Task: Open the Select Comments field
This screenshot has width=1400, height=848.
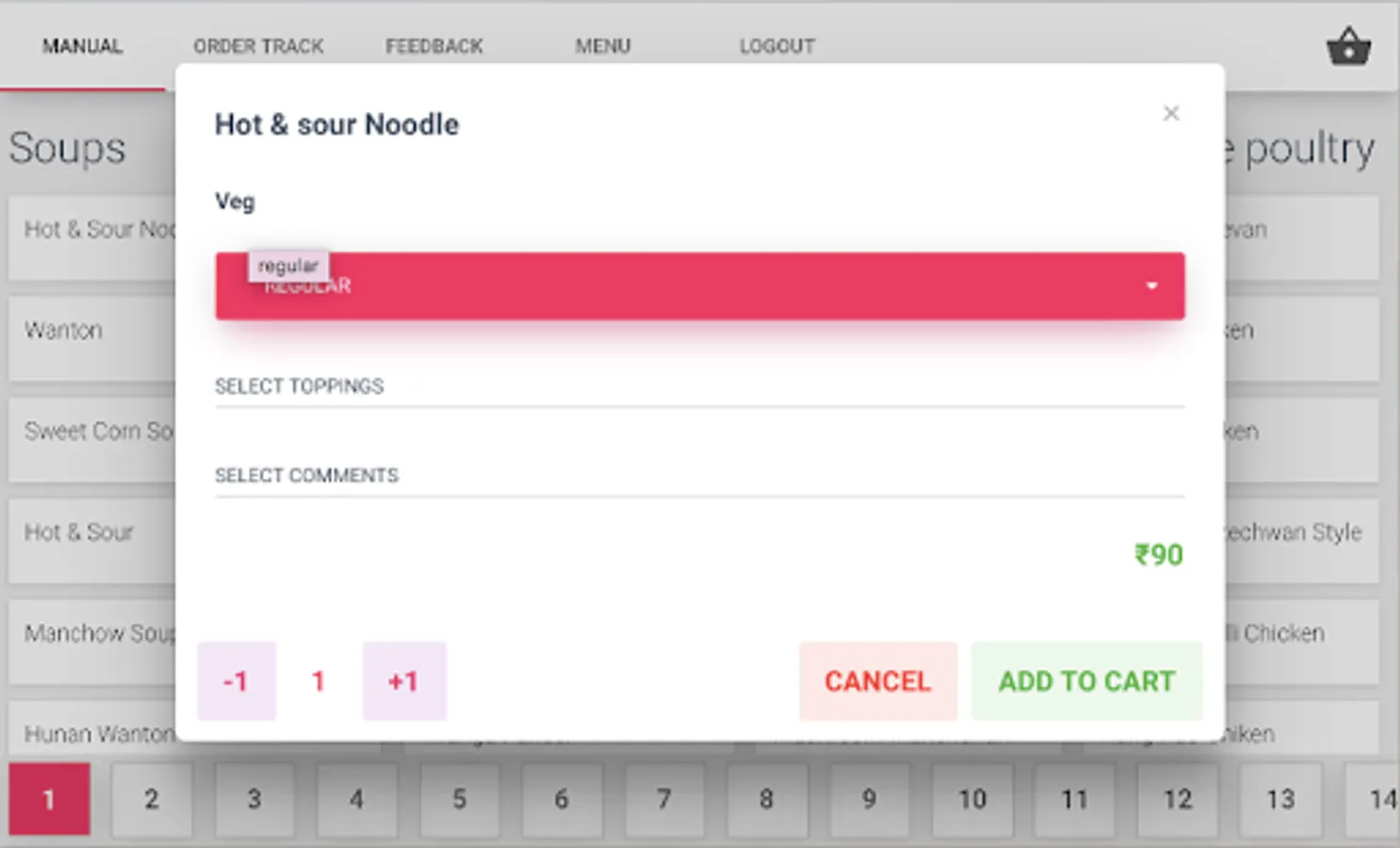Action: pos(699,476)
